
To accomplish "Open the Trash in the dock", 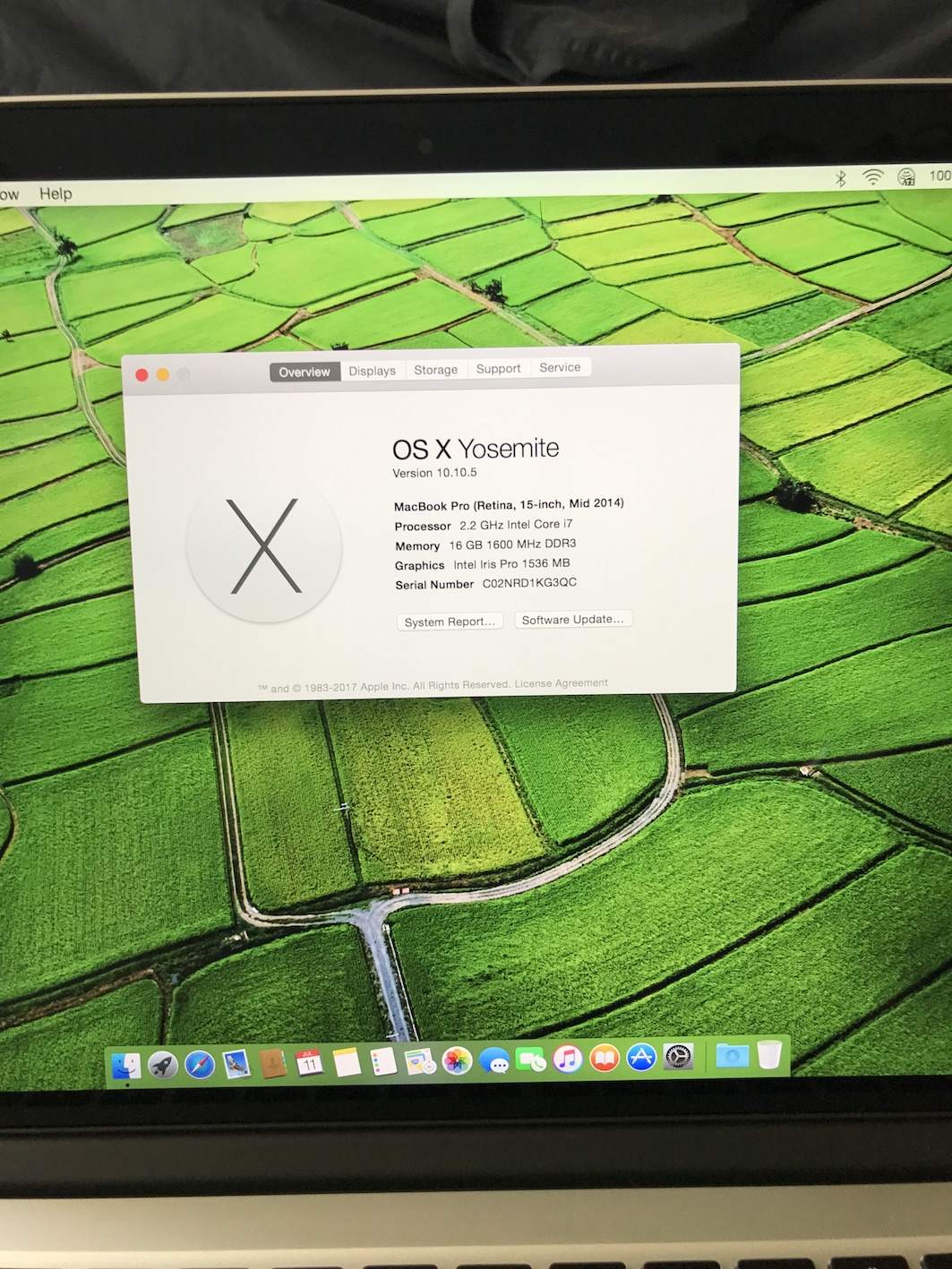I will (x=769, y=1054).
